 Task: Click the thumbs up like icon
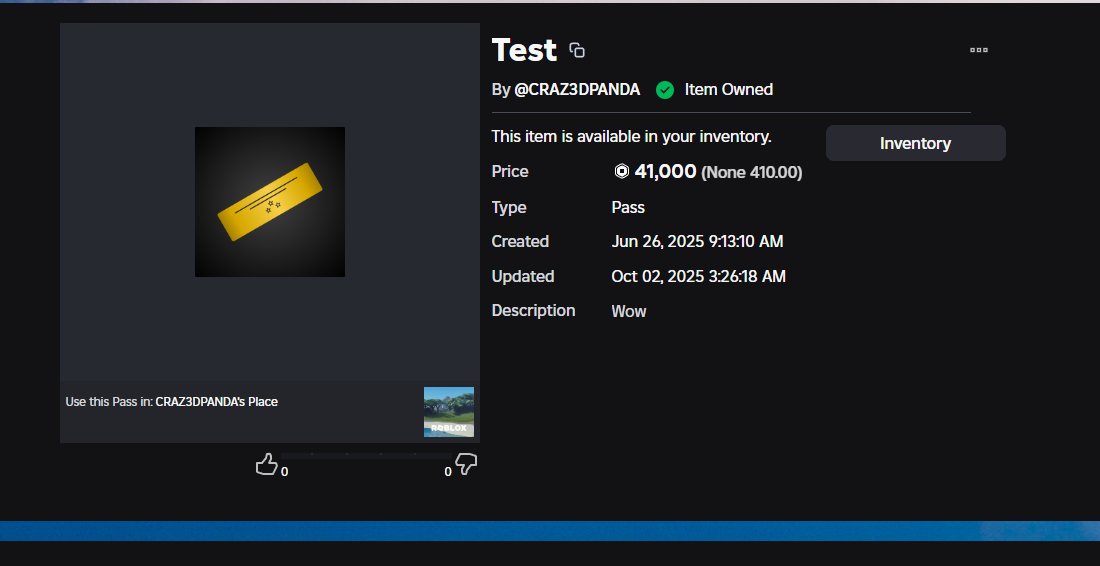point(266,464)
